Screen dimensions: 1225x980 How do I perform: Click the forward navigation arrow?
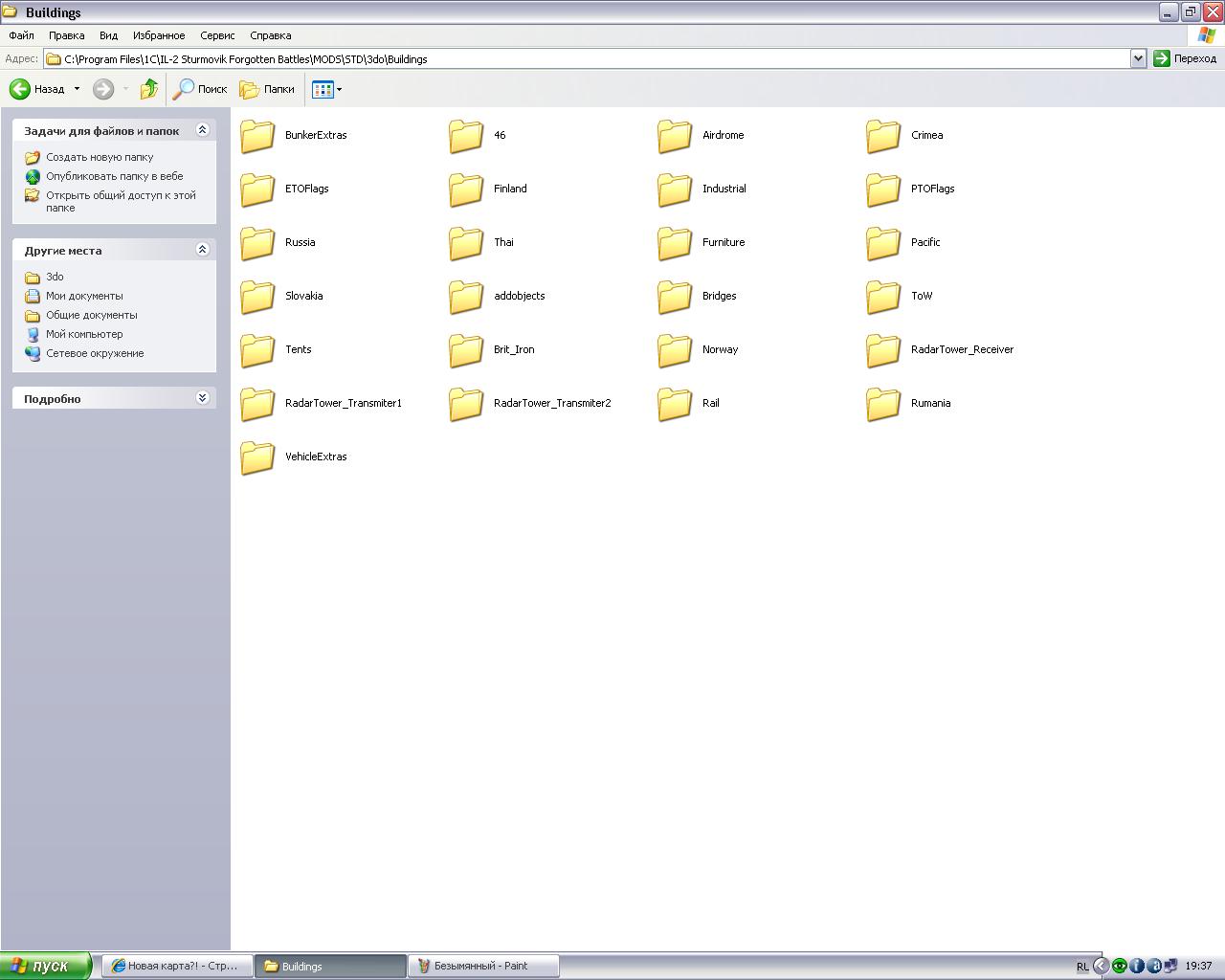103,89
